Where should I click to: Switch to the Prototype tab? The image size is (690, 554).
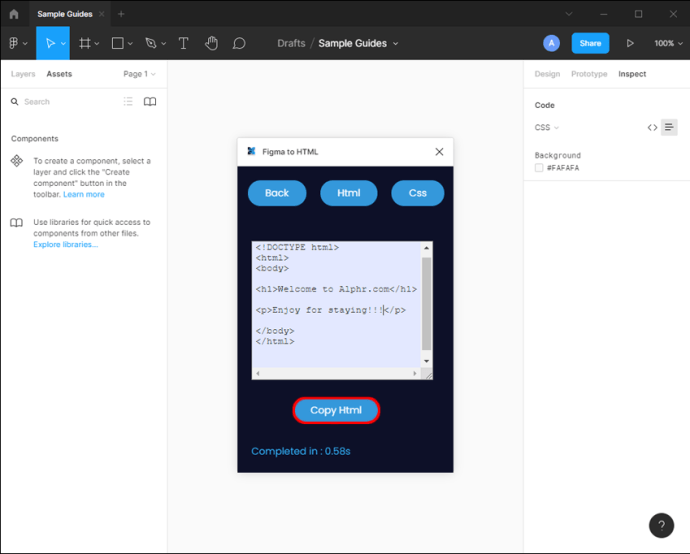[589, 74]
